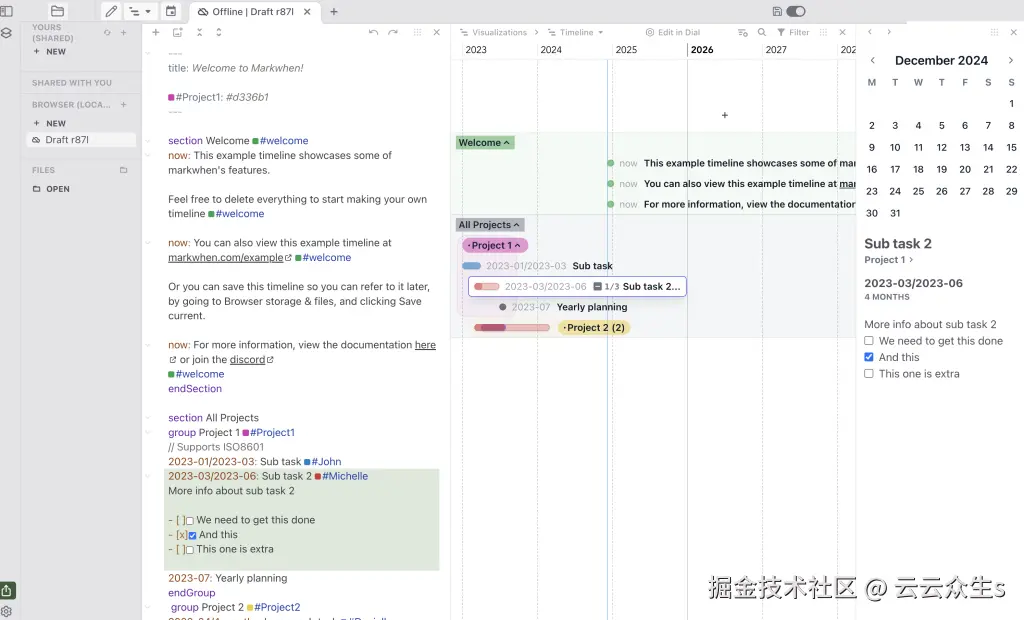
Task: Redo the last edit
Action: click(392, 32)
